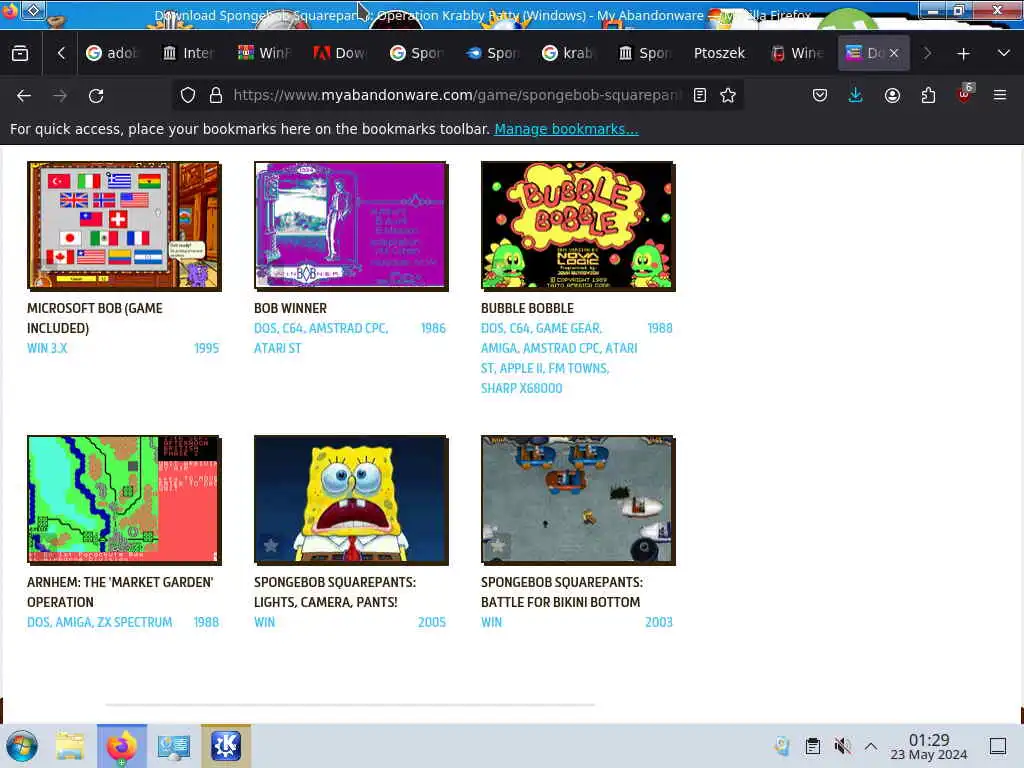Click the Manage bookmarks link

point(566,129)
